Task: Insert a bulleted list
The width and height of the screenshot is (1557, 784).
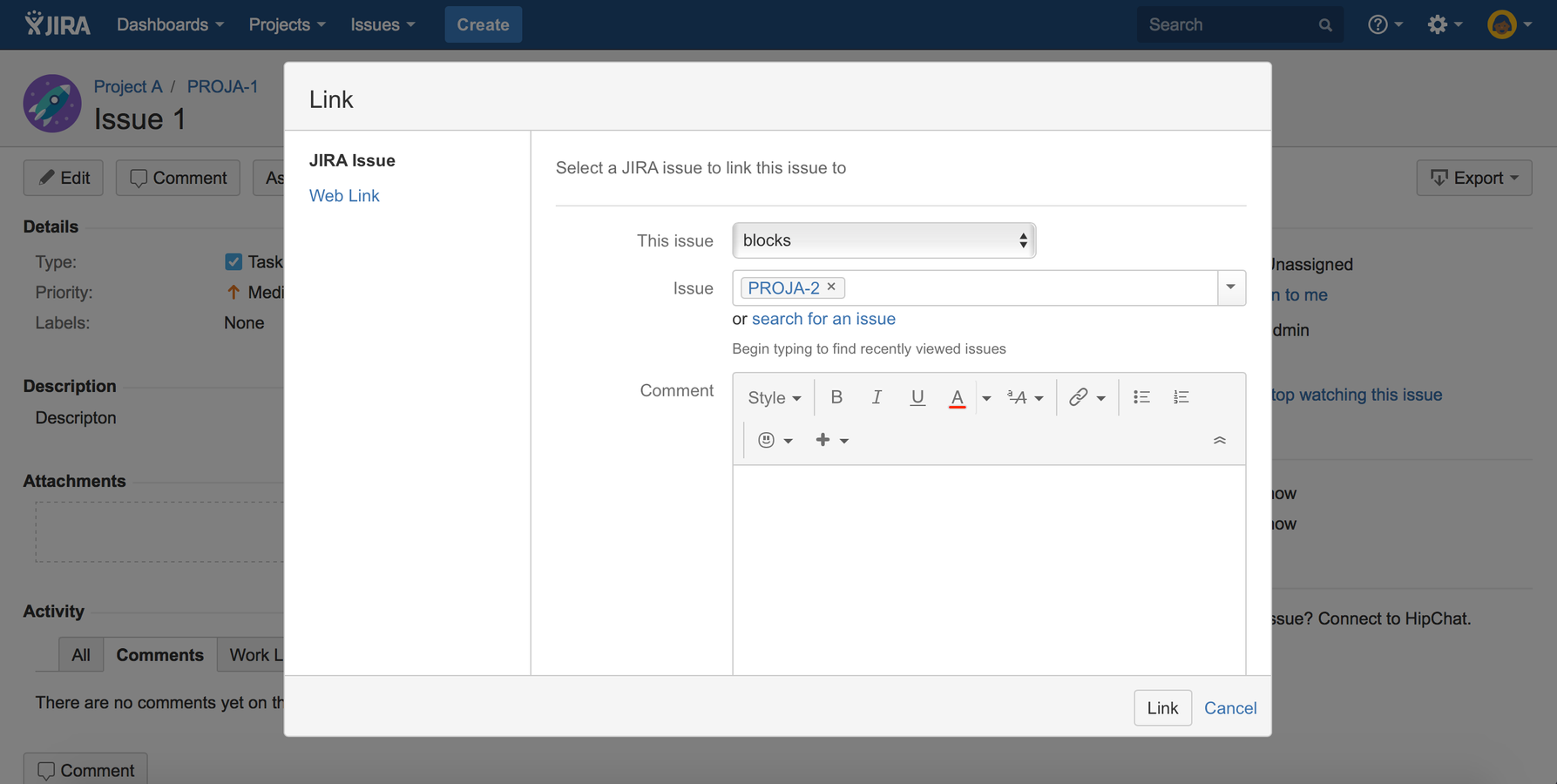Action: [1141, 397]
